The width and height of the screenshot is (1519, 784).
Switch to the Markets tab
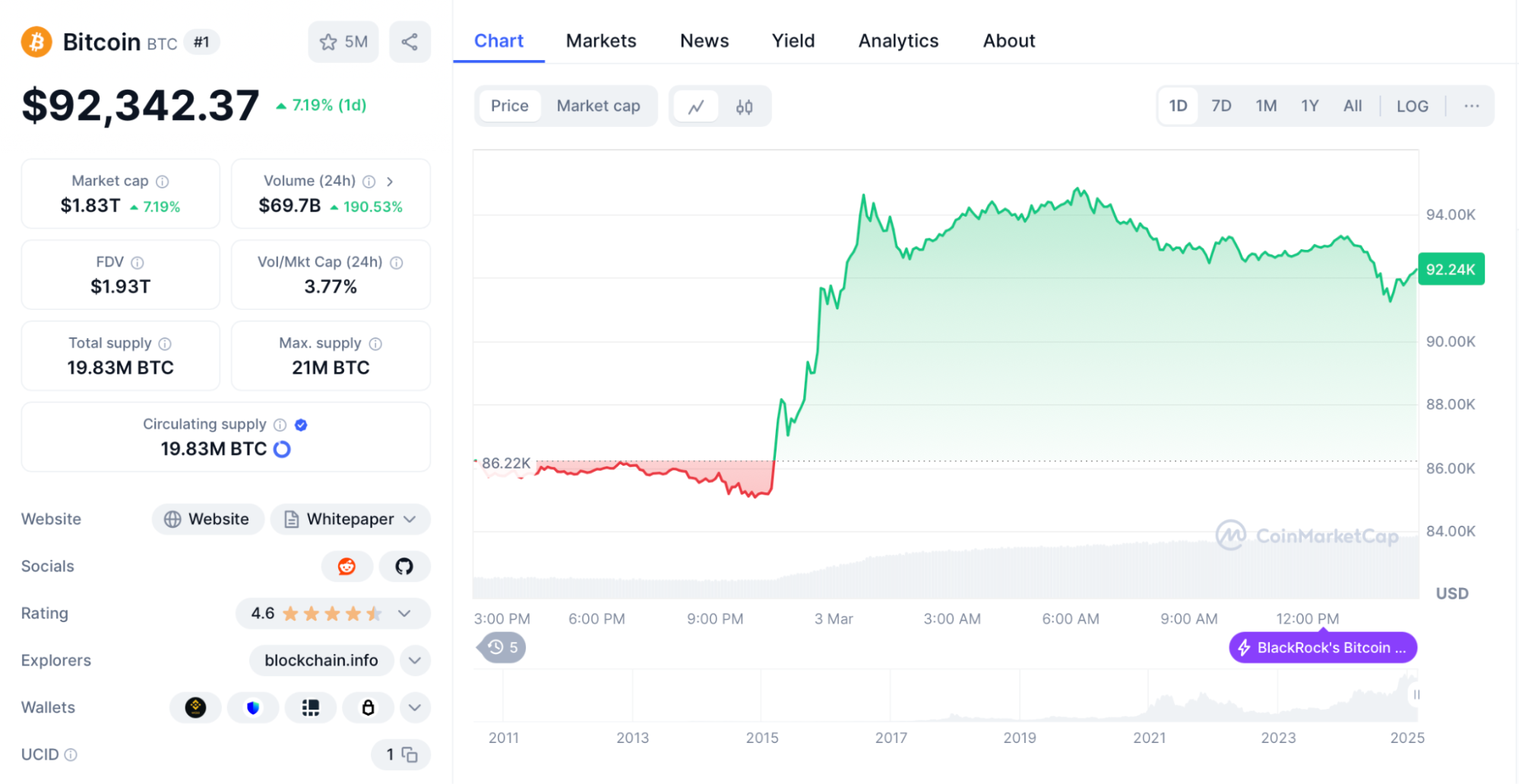tap(600, 40)
